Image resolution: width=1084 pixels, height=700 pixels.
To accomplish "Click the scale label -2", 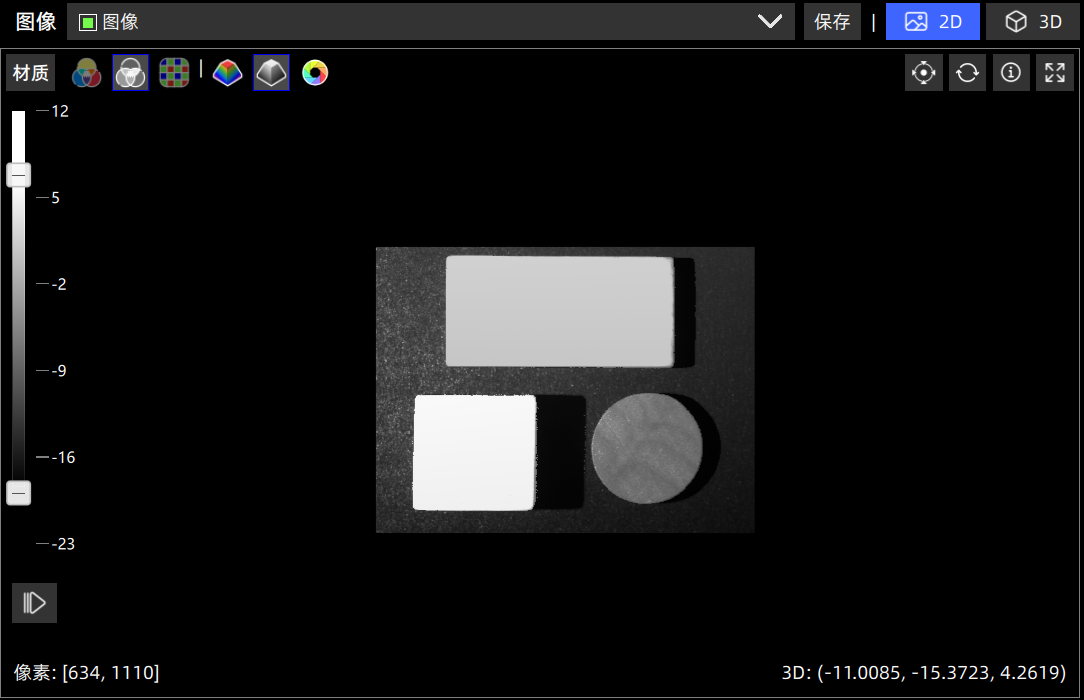I will (x=59, y=284).
